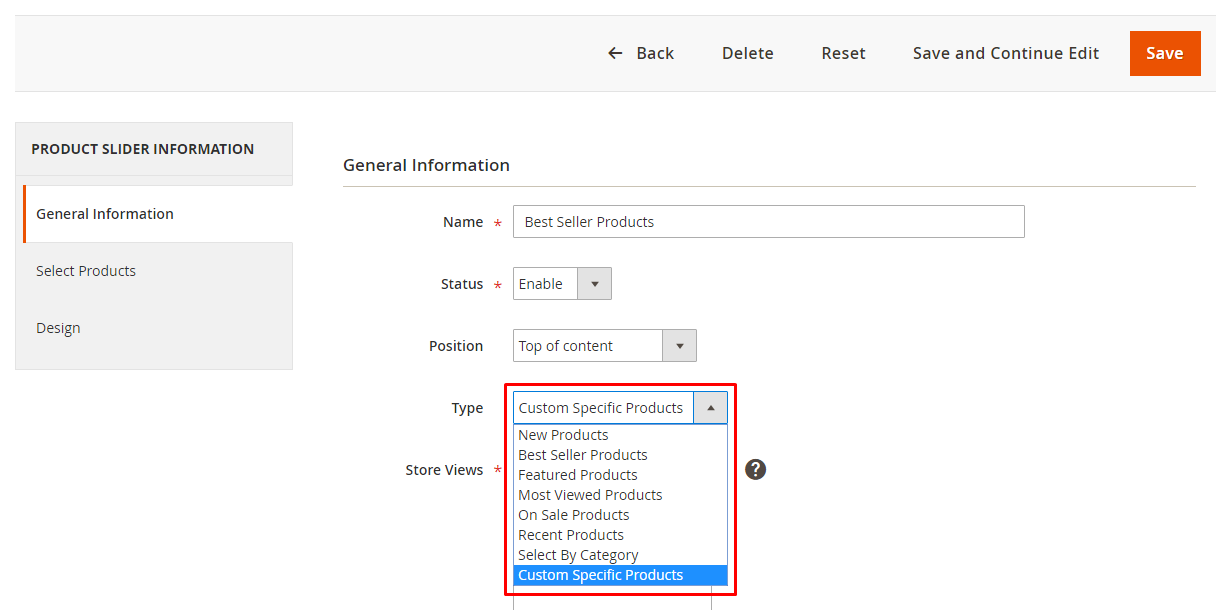
Task: Open the General Information tab
Action: tap(105, 214)
